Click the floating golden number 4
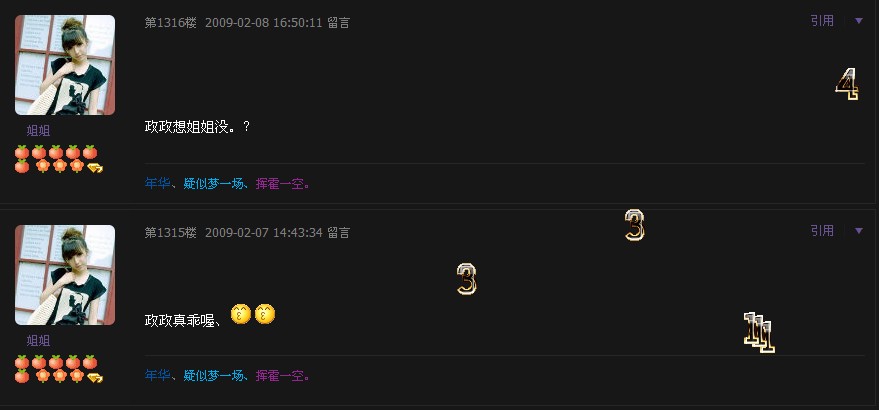This screenshot has height=410, width=879. click(847, 84)
